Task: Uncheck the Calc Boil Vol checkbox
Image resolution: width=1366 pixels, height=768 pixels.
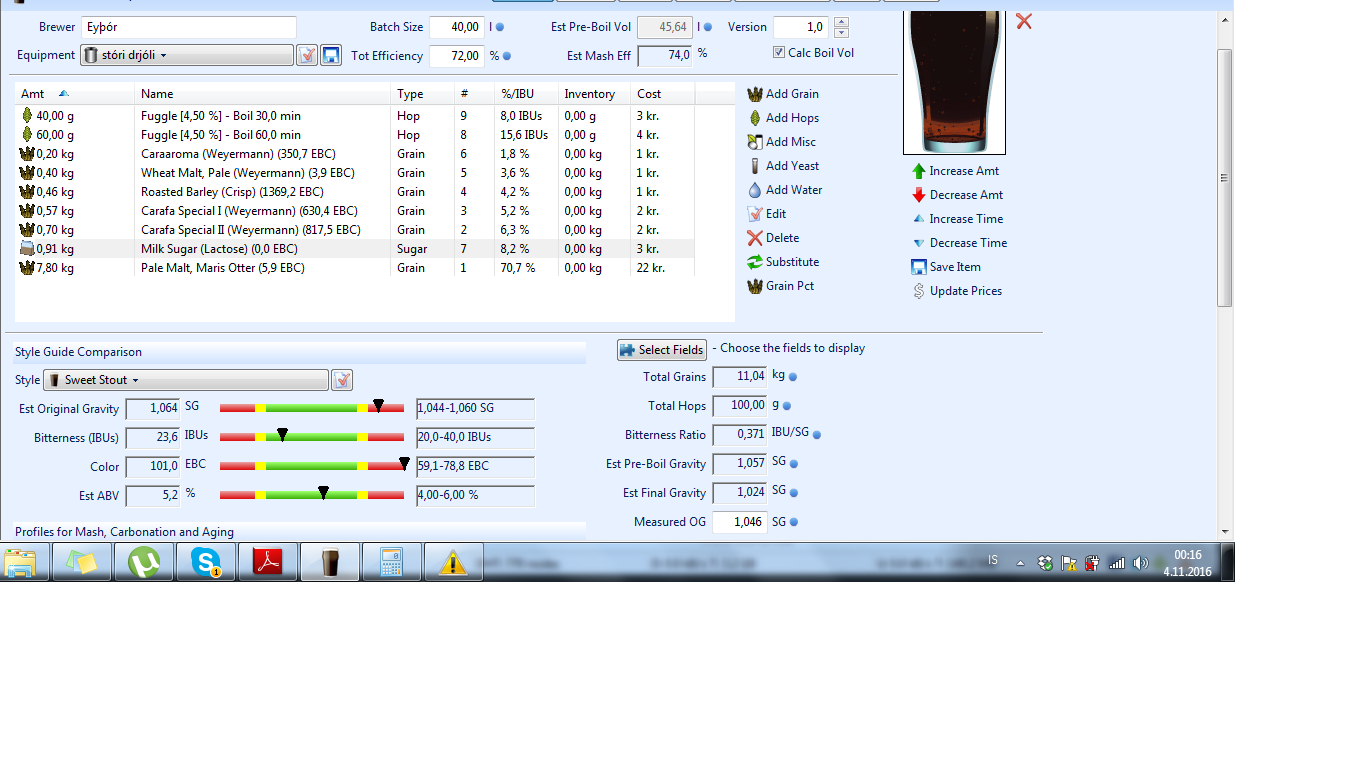Action: pos(779,53)
